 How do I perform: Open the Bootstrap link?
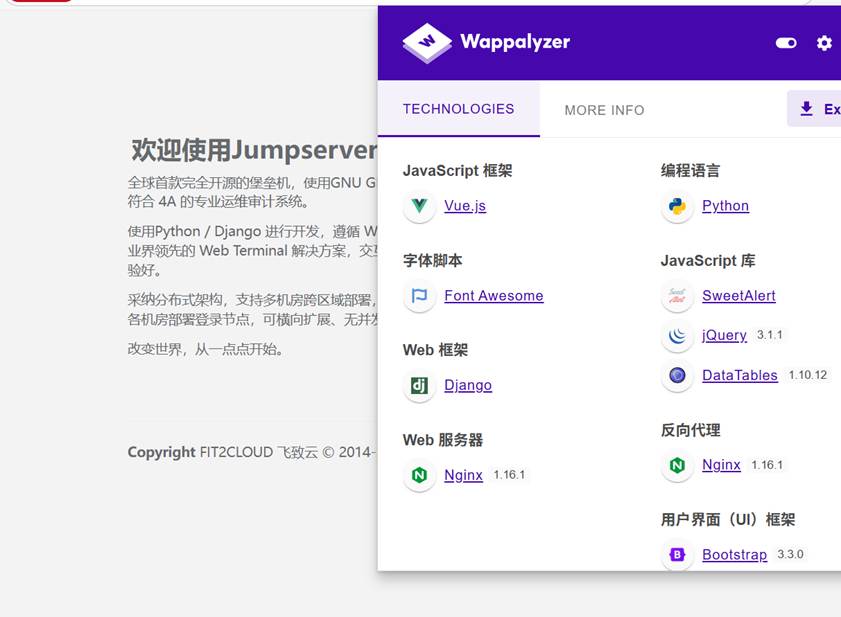(734, 554)
